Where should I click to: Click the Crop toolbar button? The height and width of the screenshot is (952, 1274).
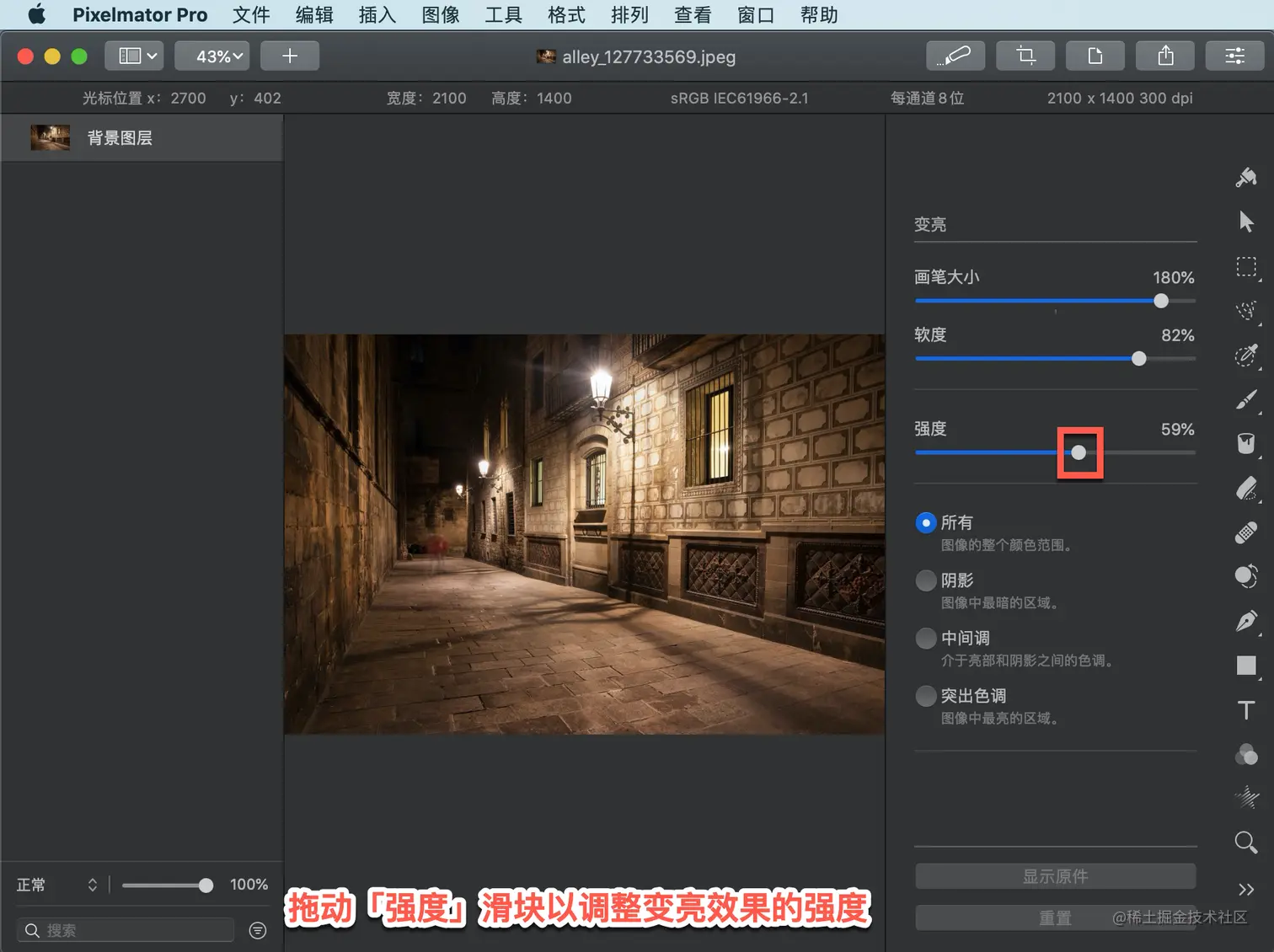[x=1025, y=56]
